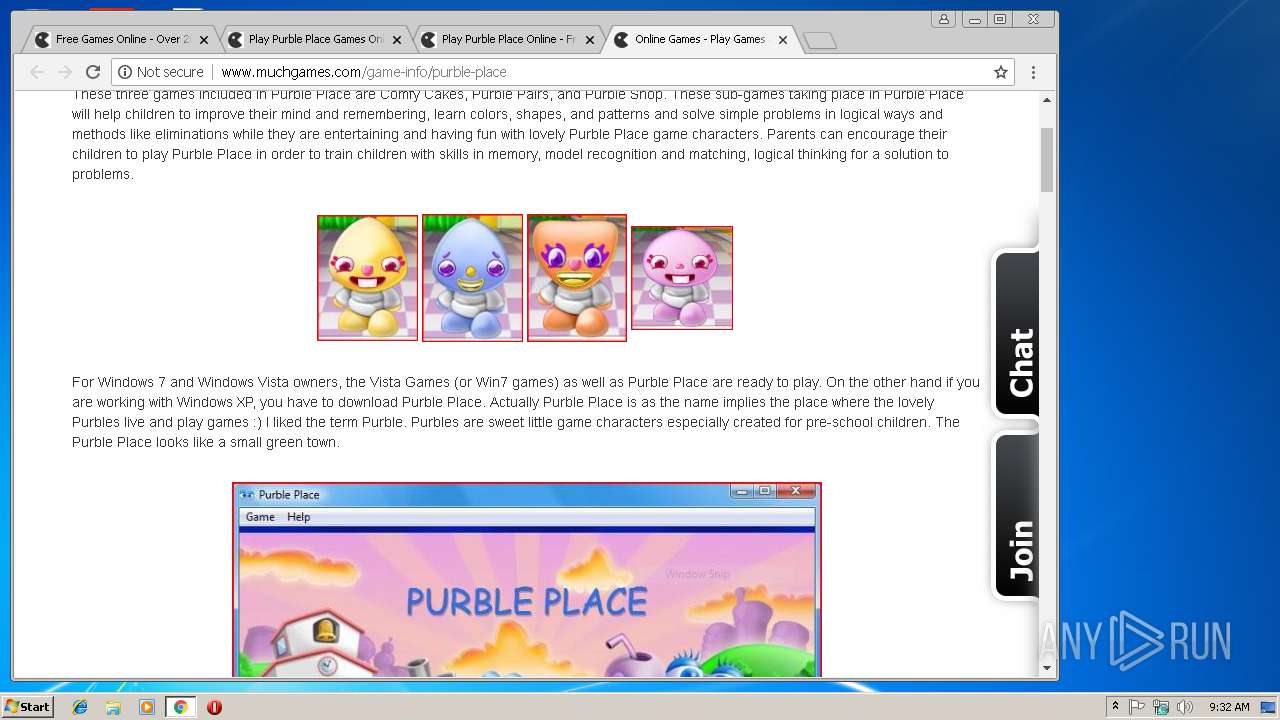Select the Chrome taskbar button
Viewport: 1280px width, 720px height.
180,707
